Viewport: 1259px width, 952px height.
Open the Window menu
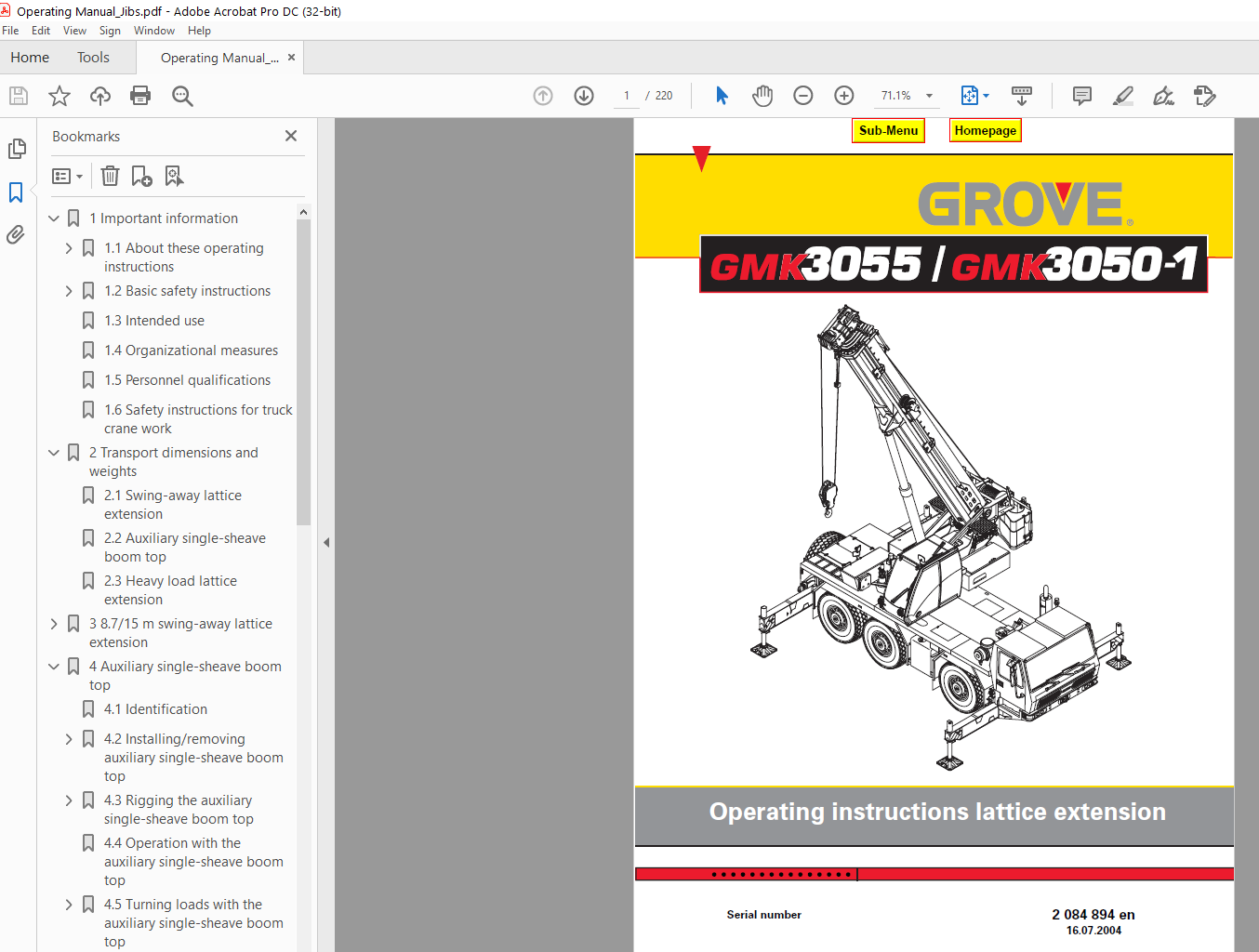(153, 31)
